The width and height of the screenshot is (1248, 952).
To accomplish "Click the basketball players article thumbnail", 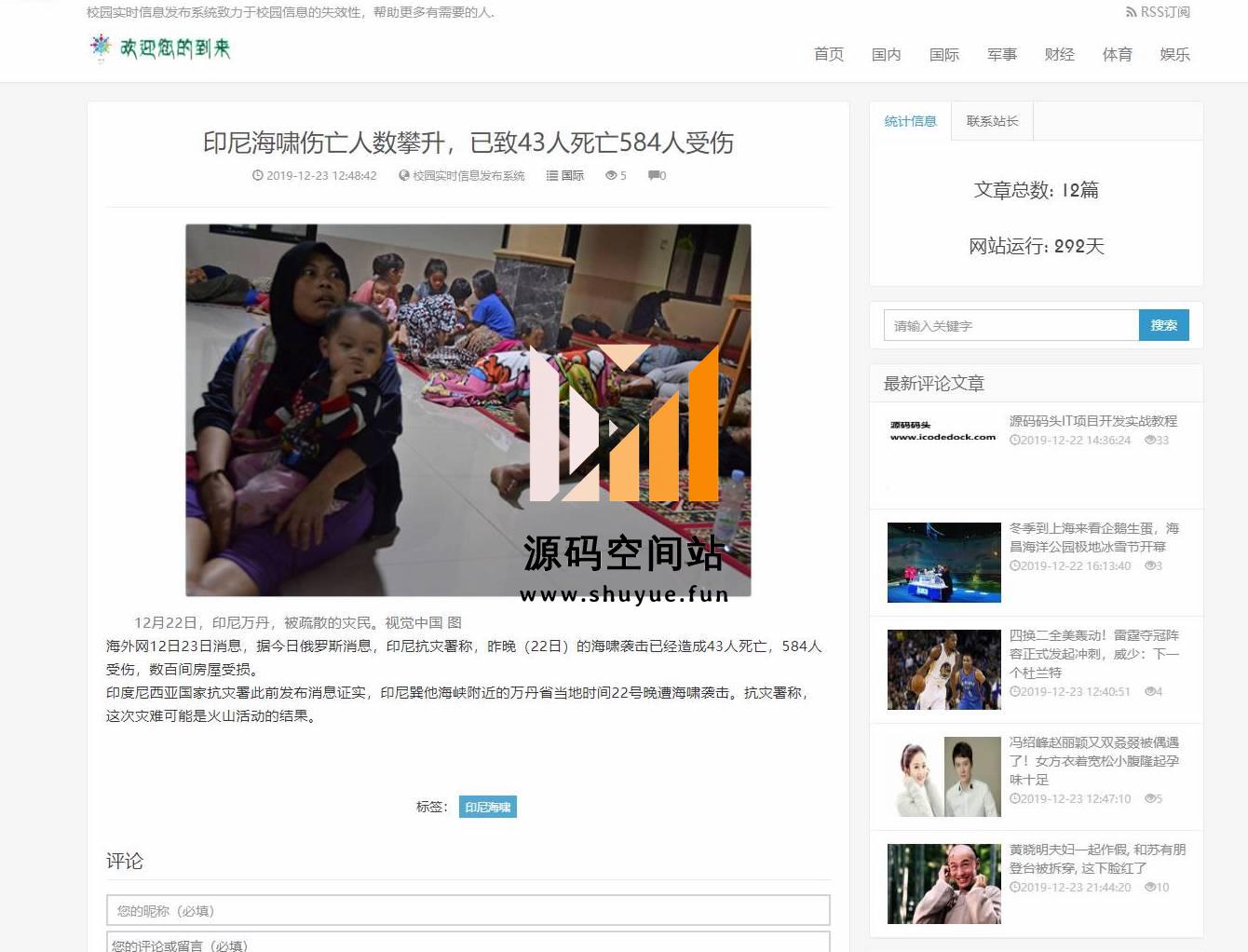I will (943, 670).
